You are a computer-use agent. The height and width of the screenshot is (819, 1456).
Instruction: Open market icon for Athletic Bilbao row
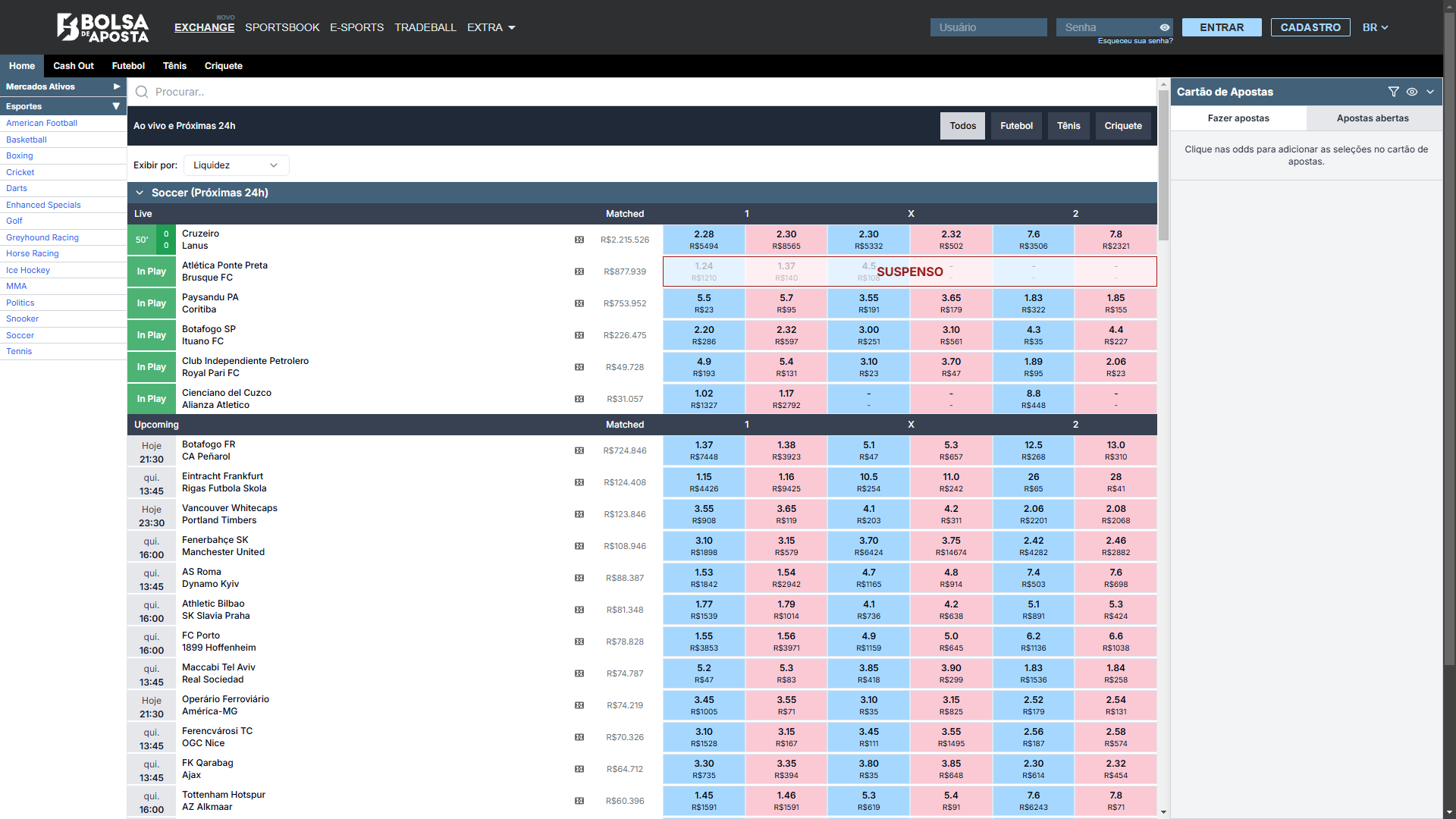(x=579, y=610)
